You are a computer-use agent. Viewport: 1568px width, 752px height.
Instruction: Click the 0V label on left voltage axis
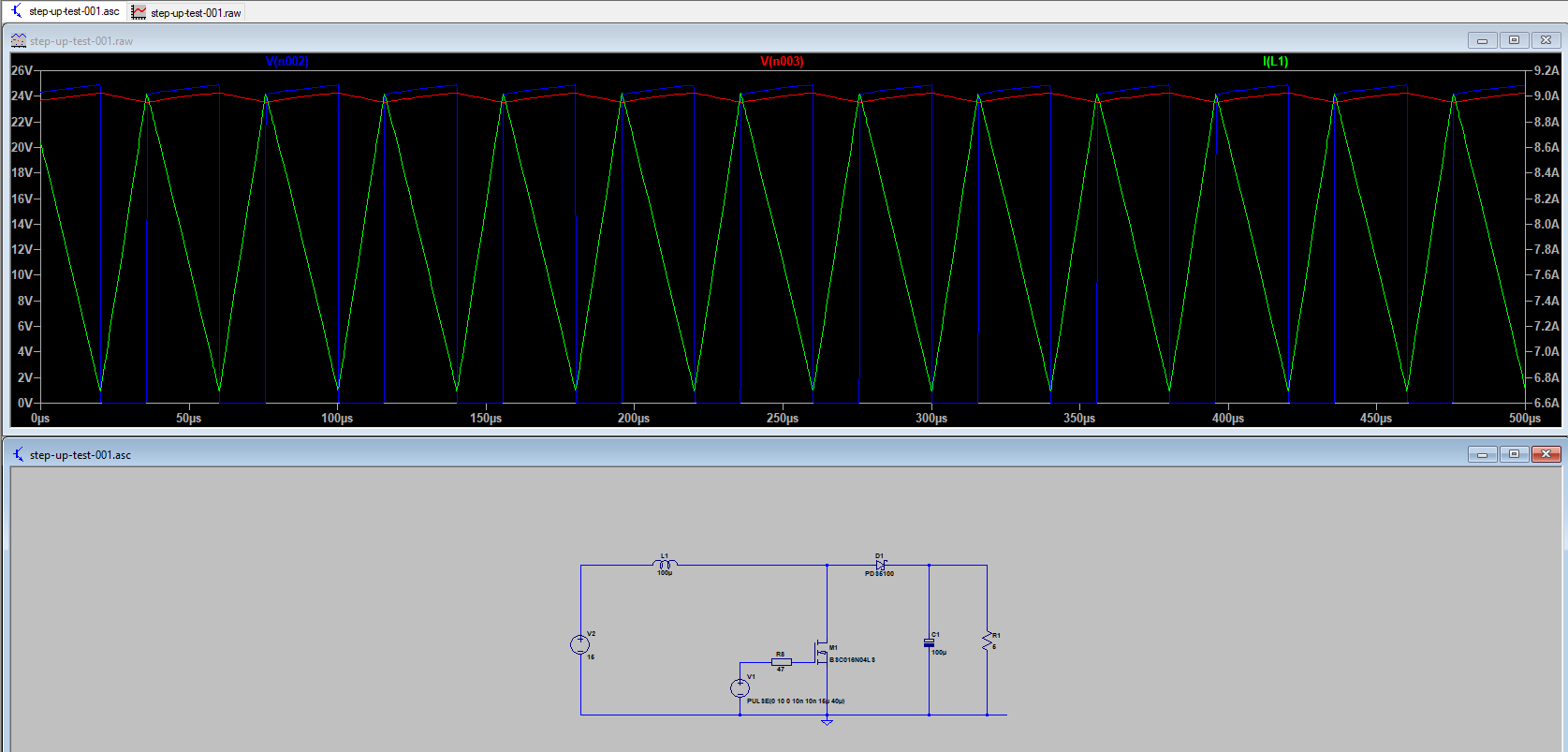point(25,403)
